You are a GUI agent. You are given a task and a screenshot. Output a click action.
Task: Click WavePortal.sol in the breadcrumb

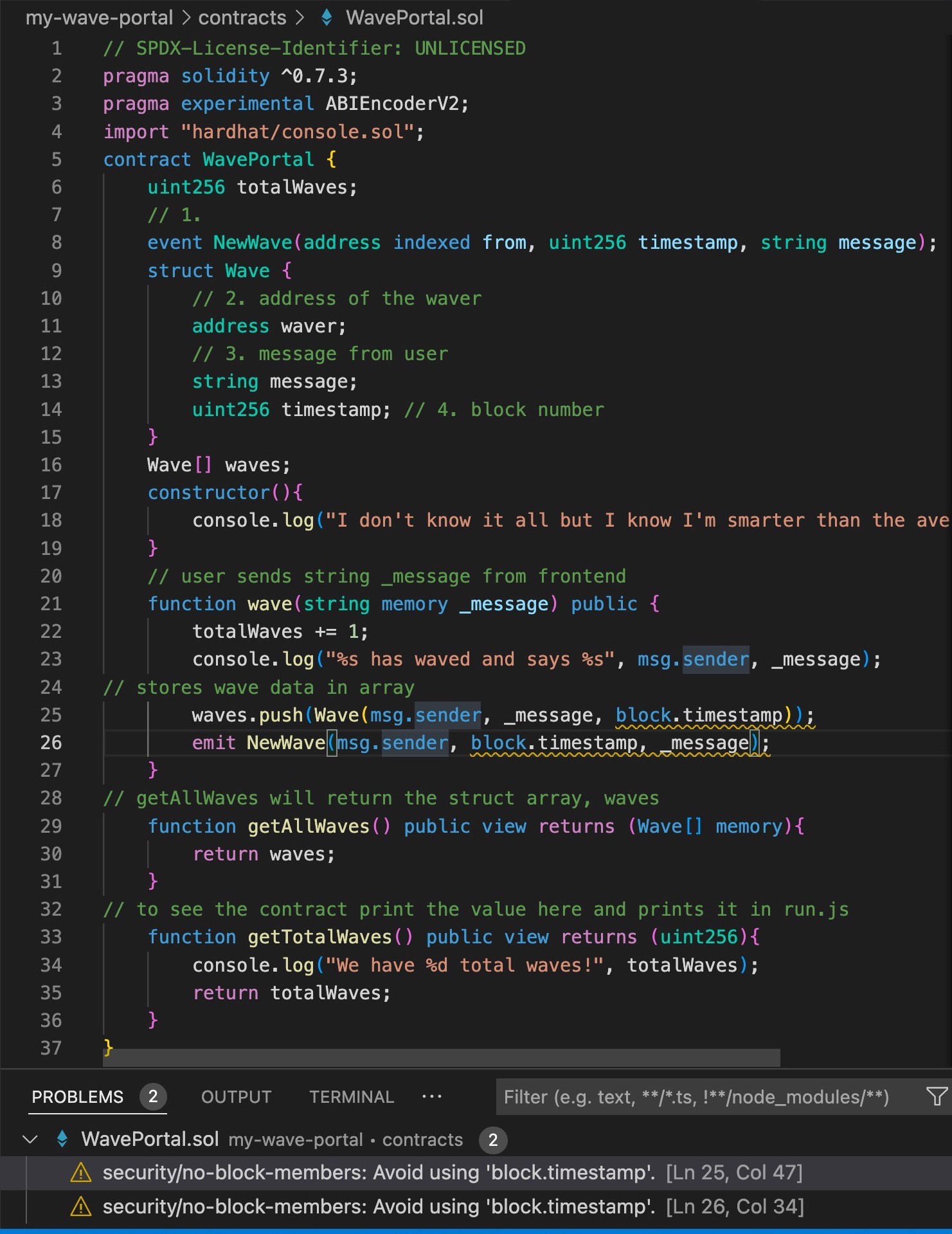pos(414,18)
